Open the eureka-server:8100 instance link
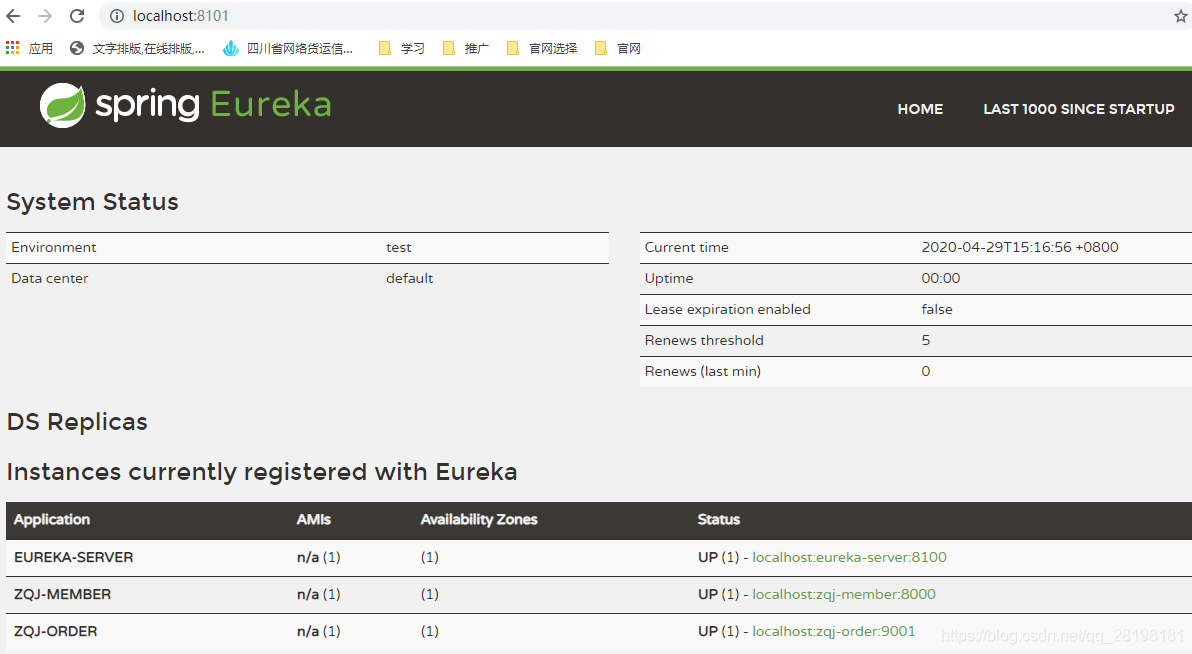The width and height of the screenshot is (1192, 654). [849, 557]
